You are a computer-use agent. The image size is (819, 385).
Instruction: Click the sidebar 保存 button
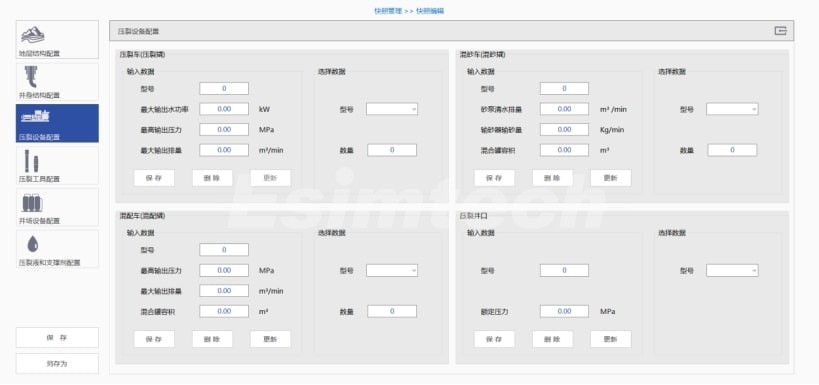pyautogui.click(x=57, y=337)
